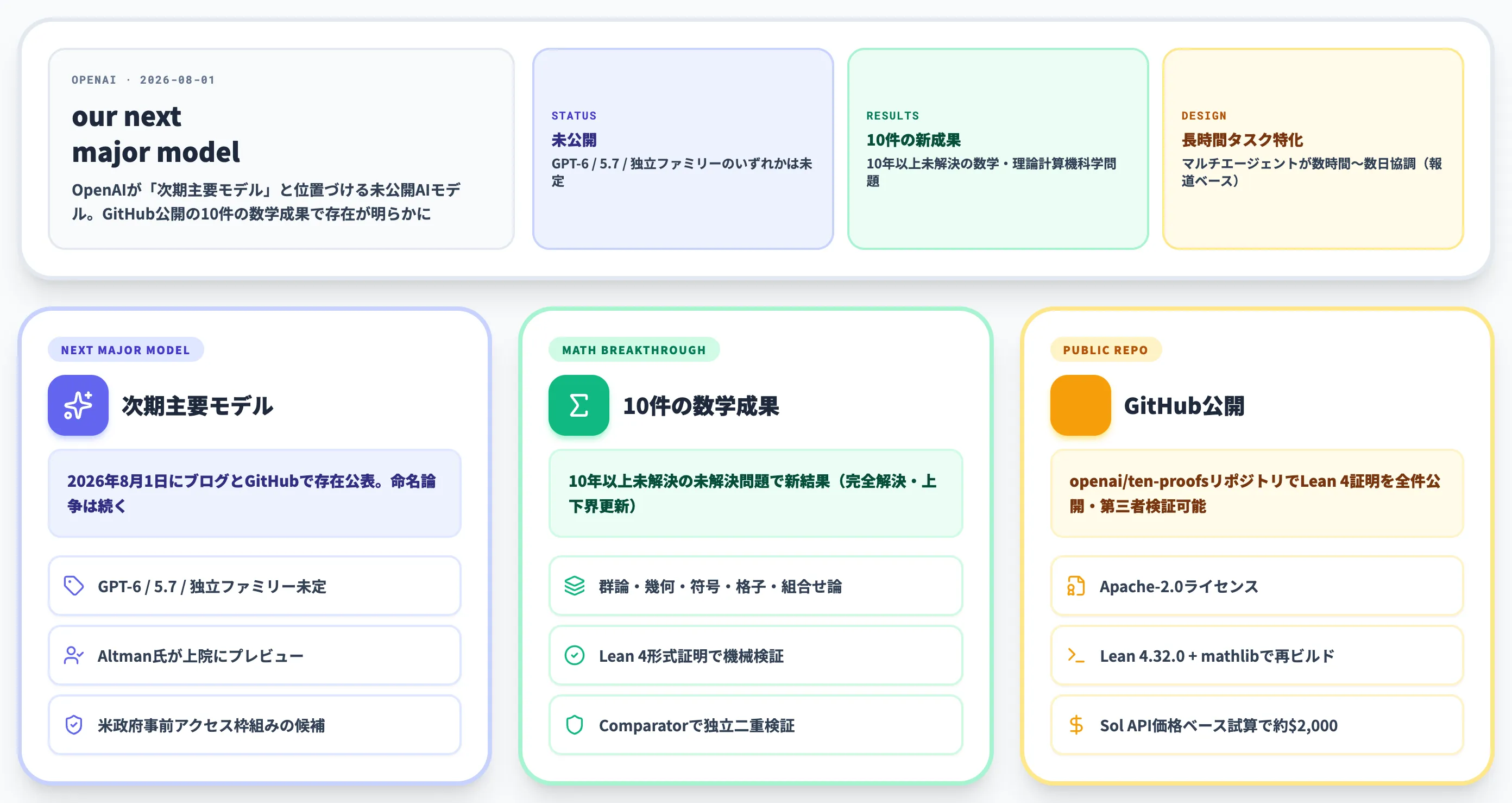Click the shield-check icon in 米政府事前アクセス row
Viewport: 1512px width, 803px height.
click(x=74, y=725)
